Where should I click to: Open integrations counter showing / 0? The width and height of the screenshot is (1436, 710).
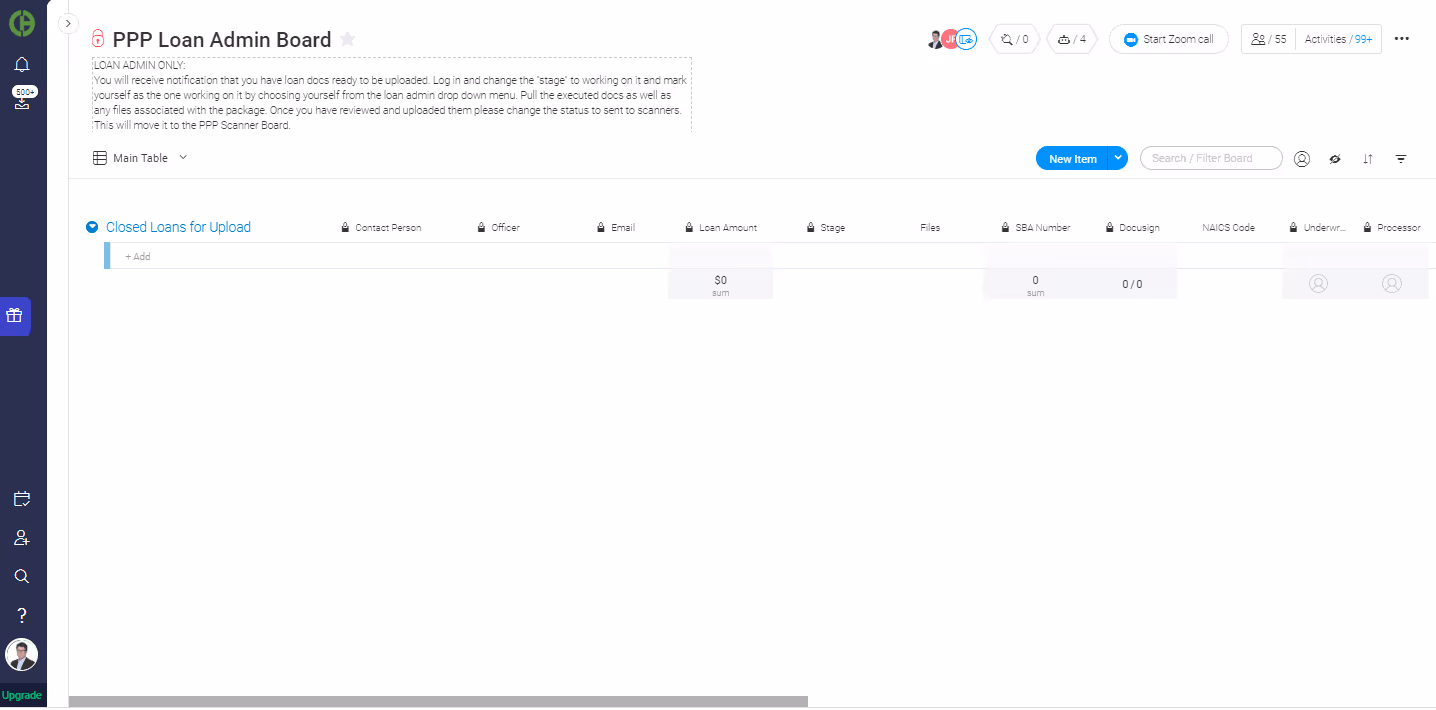pyautogui.click(x=1015, y=39)
